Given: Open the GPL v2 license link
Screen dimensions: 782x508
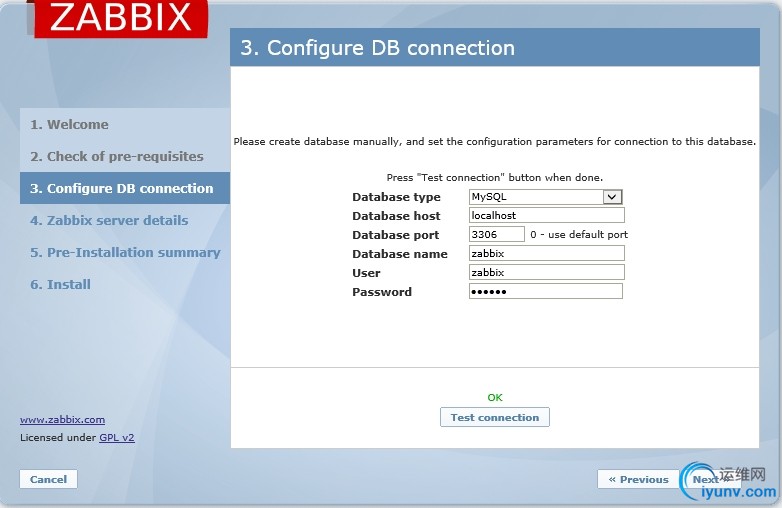Looking at the screenshot, I should click(117, 438).
